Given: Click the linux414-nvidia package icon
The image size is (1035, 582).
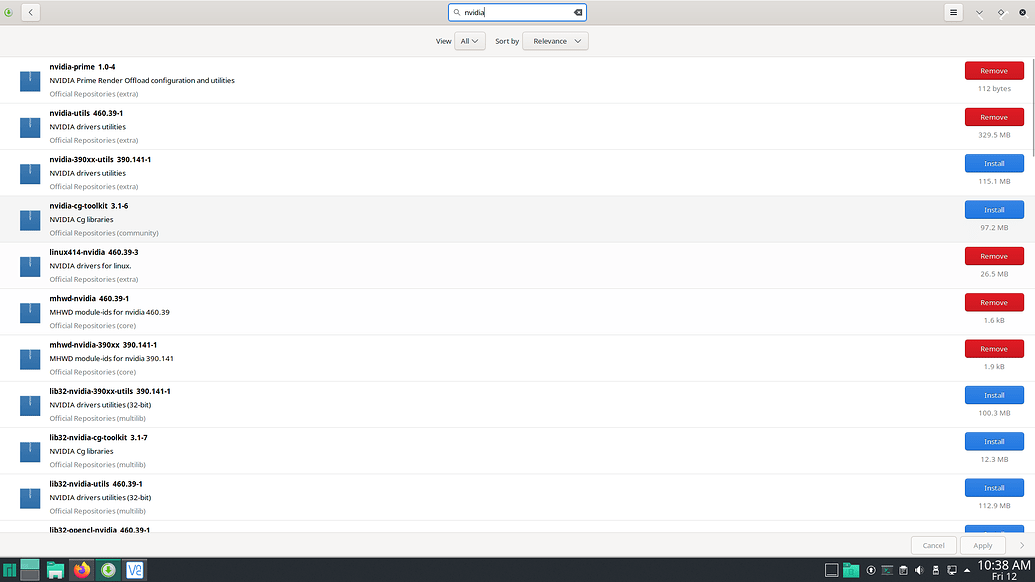Looking at the screenshot, I should (x=30, y=266).
